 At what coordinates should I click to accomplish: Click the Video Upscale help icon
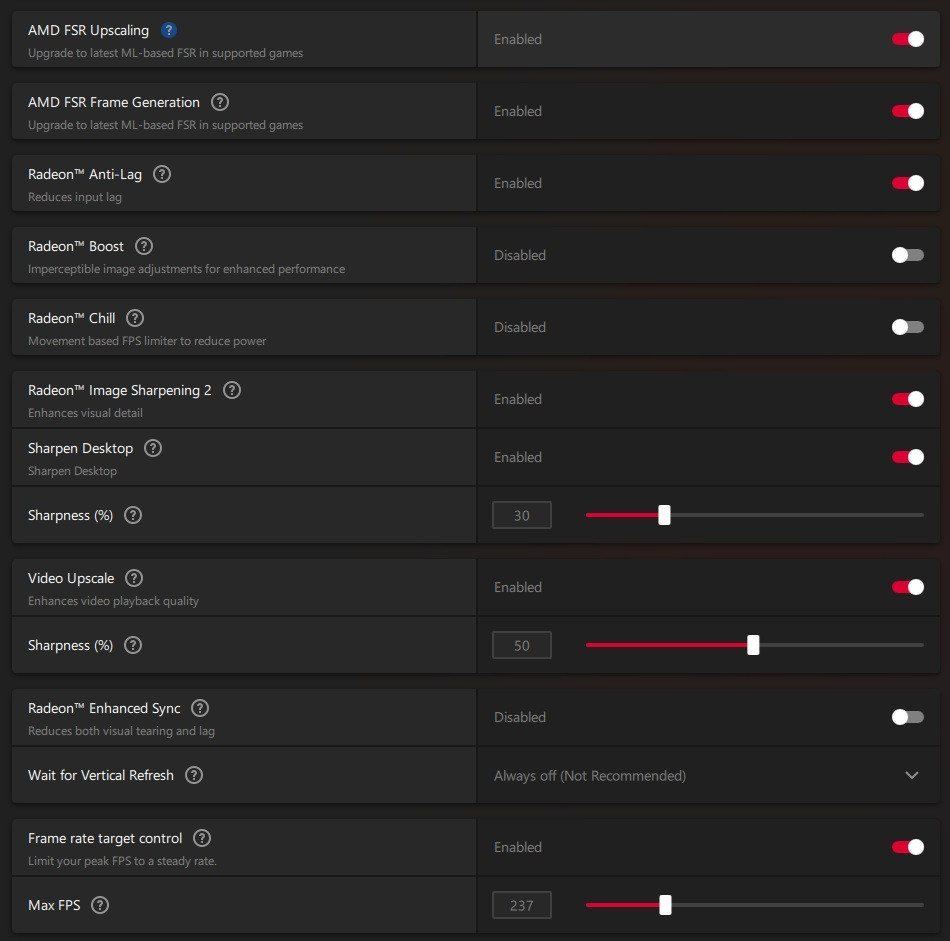134,578
